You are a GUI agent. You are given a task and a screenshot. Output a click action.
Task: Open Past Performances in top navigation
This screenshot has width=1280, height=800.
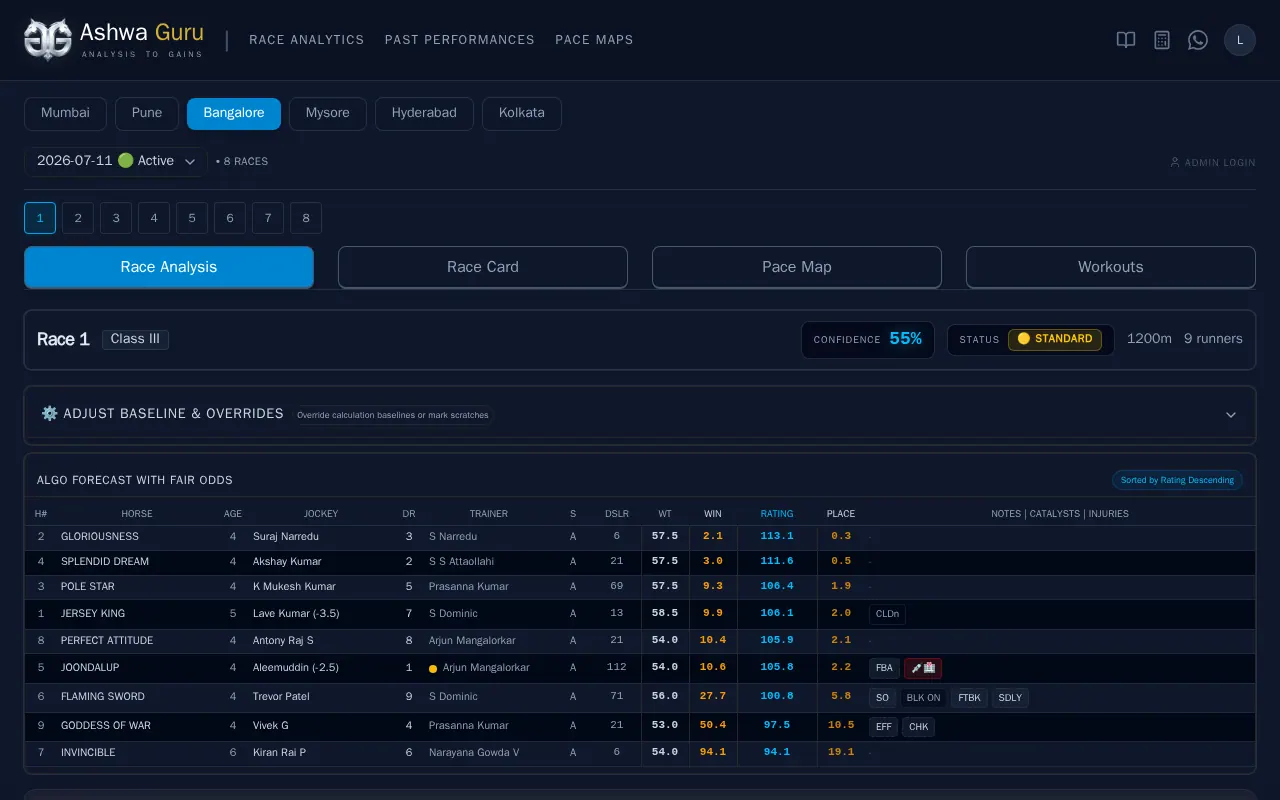pyautogui.click(x=460, y=40)
